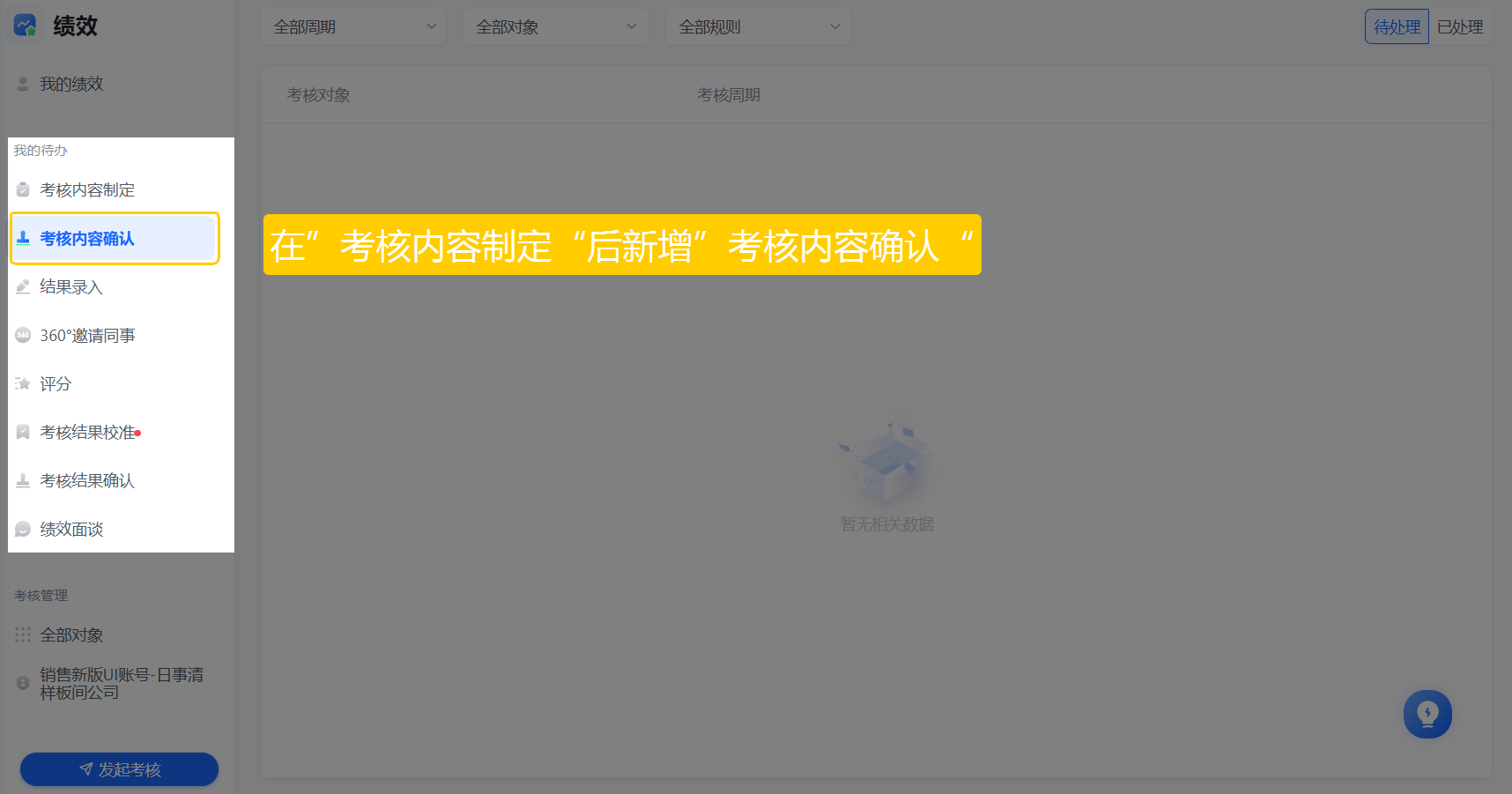Click the 考核结果校准 bookmark icon
The width and height of the screenshot is (1512, 794).
(23, 432)
